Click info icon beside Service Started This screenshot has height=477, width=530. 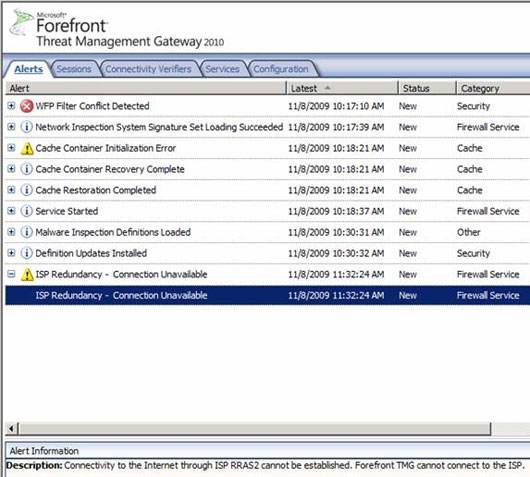tap(26, 211)
